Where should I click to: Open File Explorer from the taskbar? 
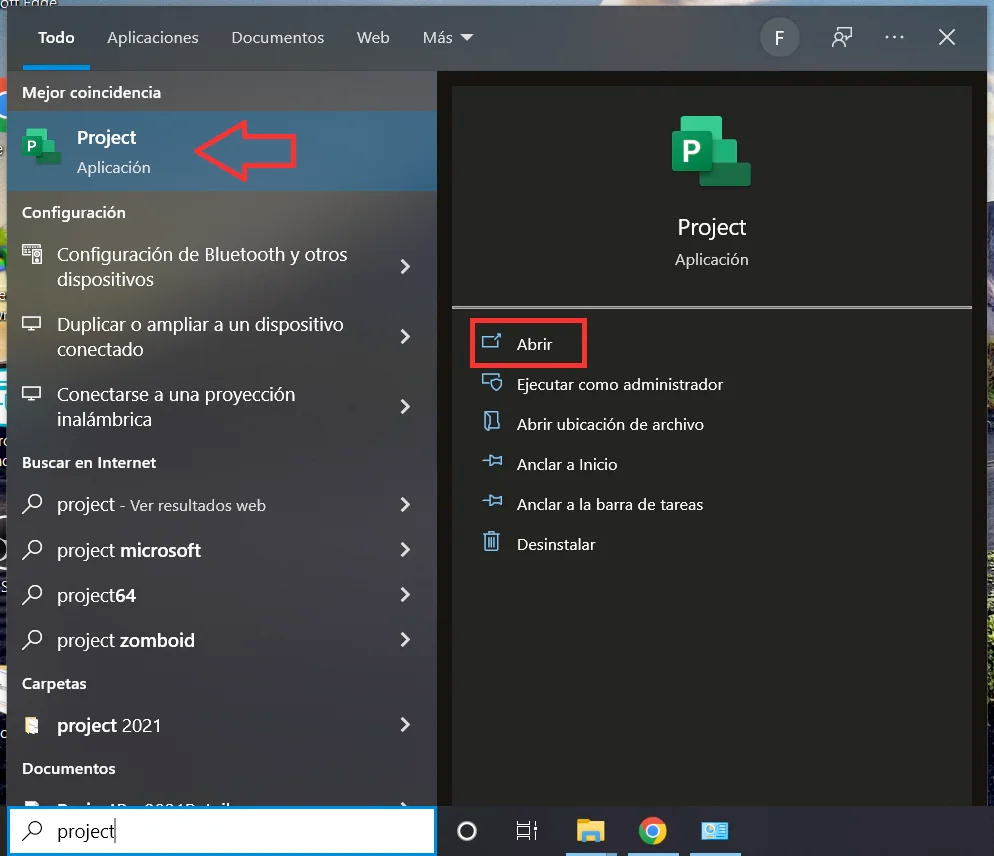(590, 831)
